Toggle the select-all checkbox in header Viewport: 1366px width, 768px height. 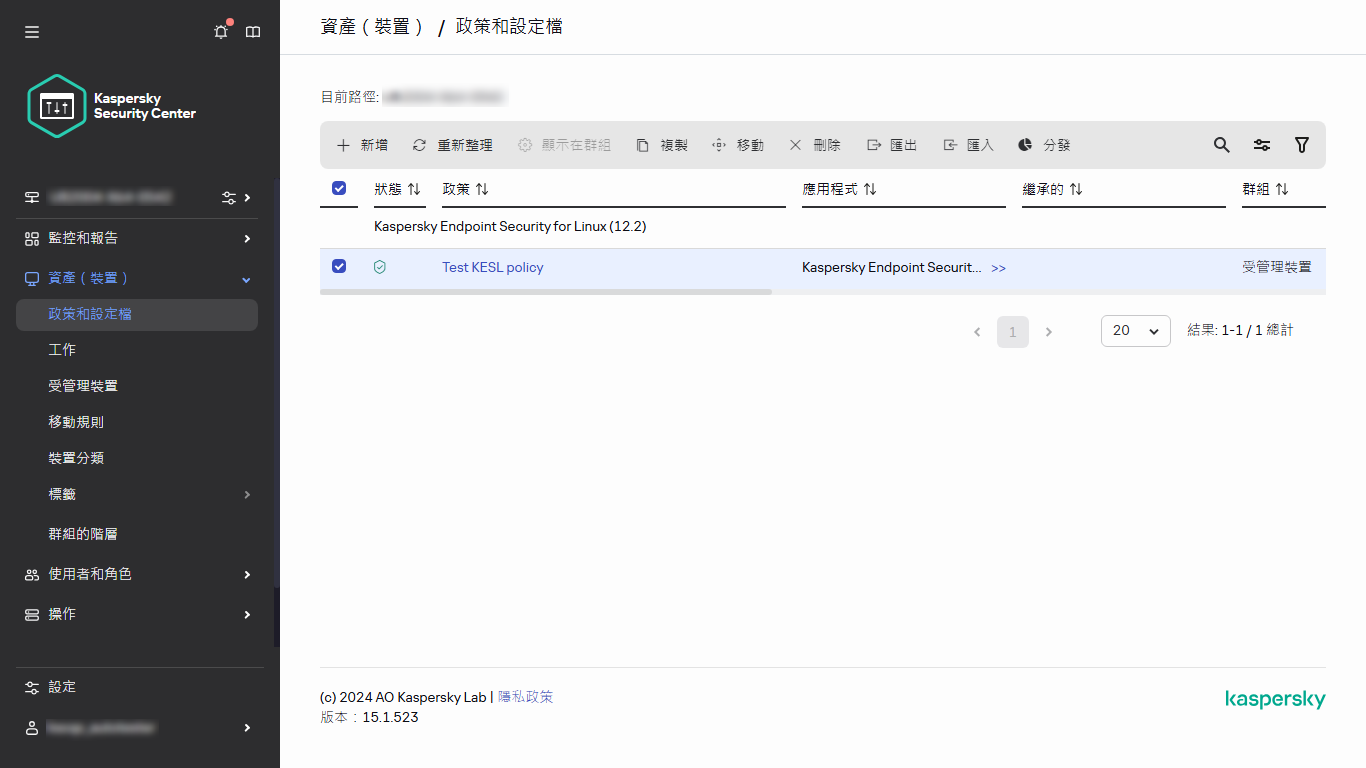(x=339, y=188)
